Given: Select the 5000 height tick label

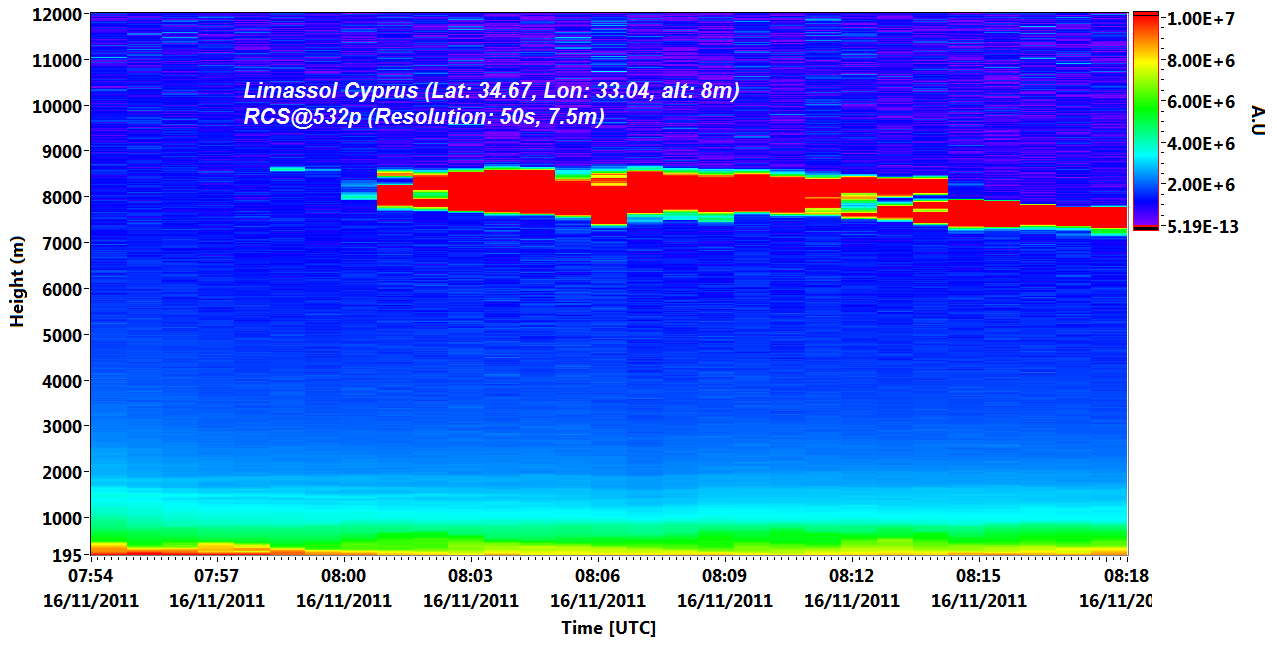Looking at the screenshot, I should 62,335.
